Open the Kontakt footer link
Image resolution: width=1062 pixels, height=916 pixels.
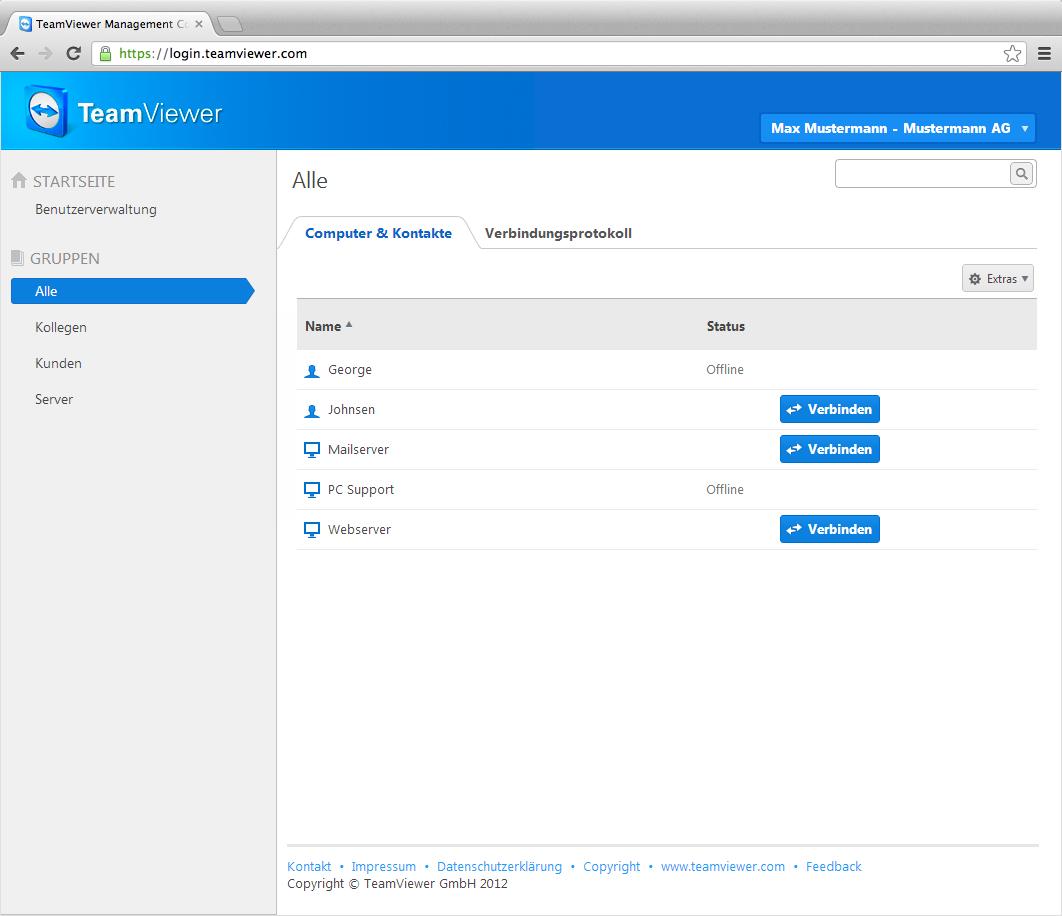coord(309,867)
